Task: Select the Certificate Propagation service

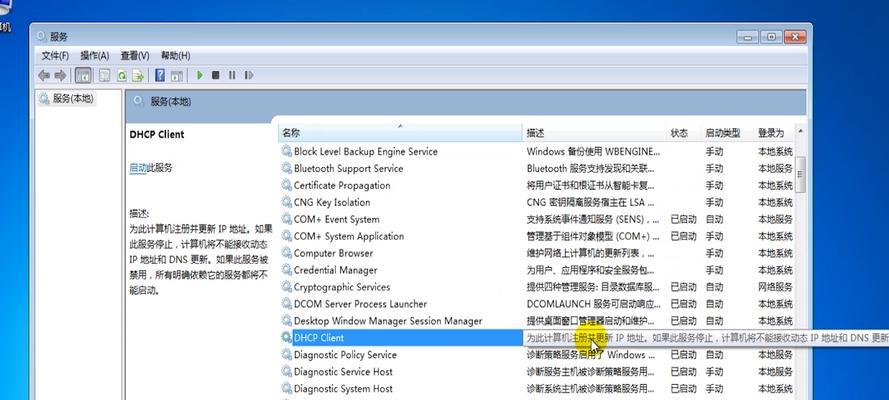Action: tap(537, 185)
